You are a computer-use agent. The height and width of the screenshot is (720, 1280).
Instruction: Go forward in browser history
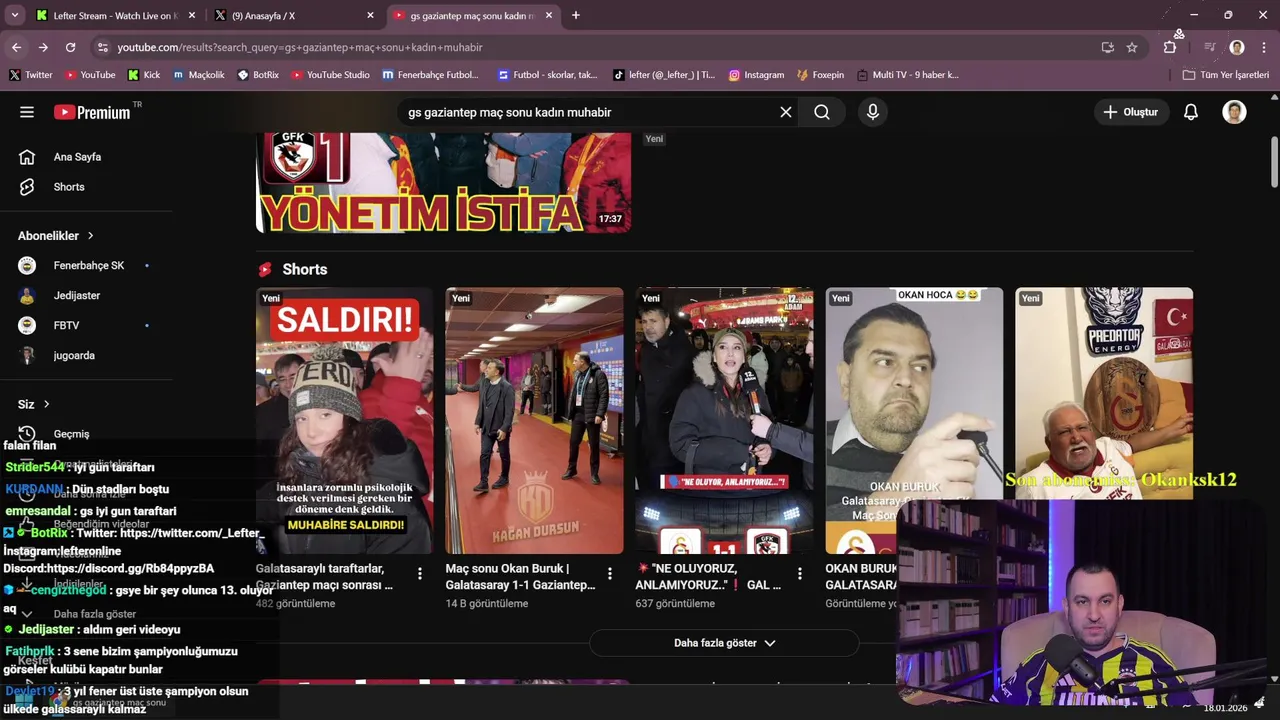click(43, 47)
